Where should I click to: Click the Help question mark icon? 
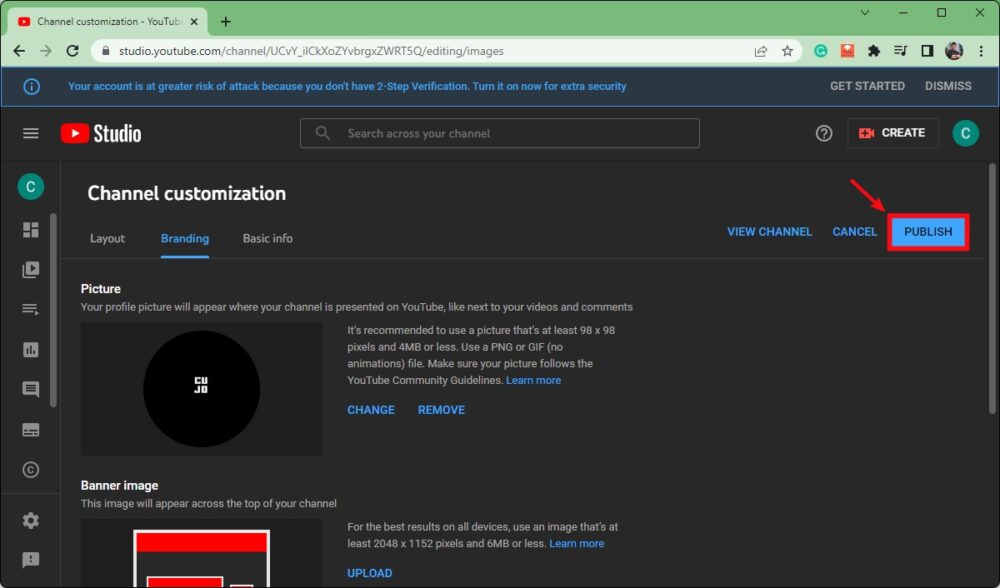824,133
